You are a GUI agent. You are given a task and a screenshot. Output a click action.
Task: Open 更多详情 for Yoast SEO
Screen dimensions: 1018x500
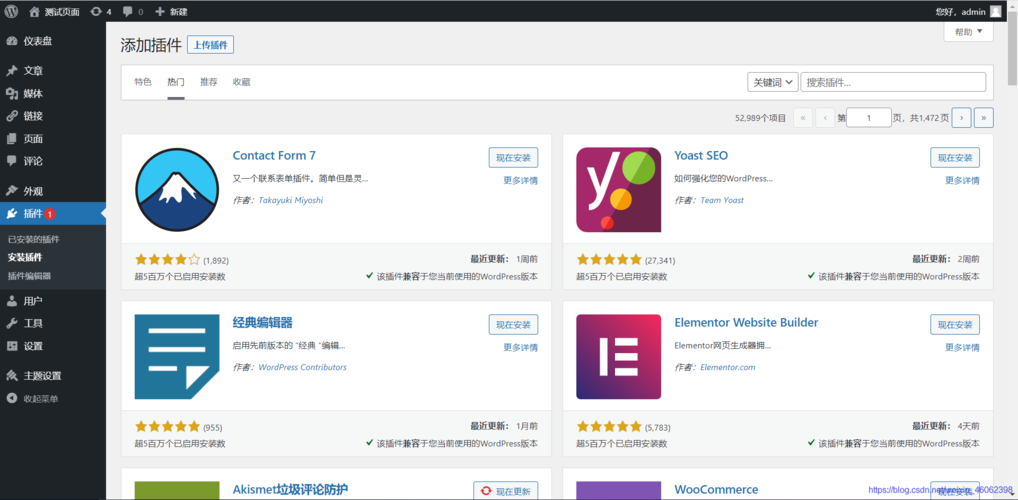[962, 181]
